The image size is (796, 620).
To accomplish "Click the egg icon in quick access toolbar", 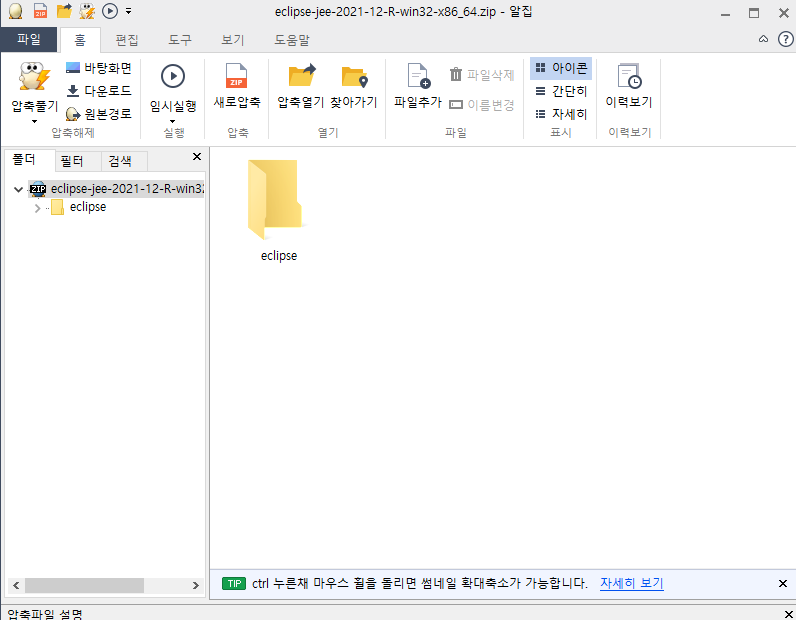I will point(15,11).
